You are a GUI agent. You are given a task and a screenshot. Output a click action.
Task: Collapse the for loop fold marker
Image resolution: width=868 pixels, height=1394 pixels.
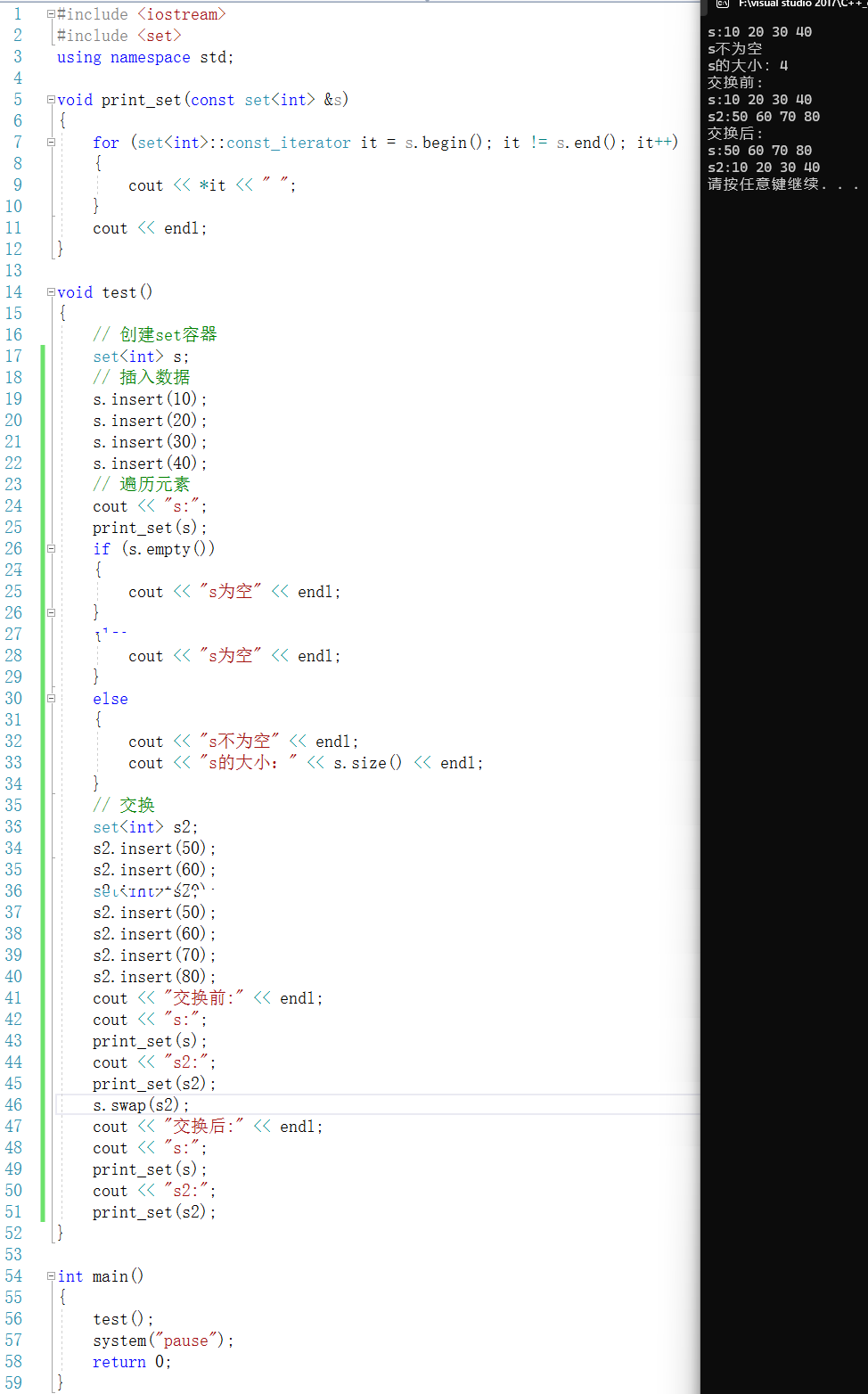click(51, 143)
